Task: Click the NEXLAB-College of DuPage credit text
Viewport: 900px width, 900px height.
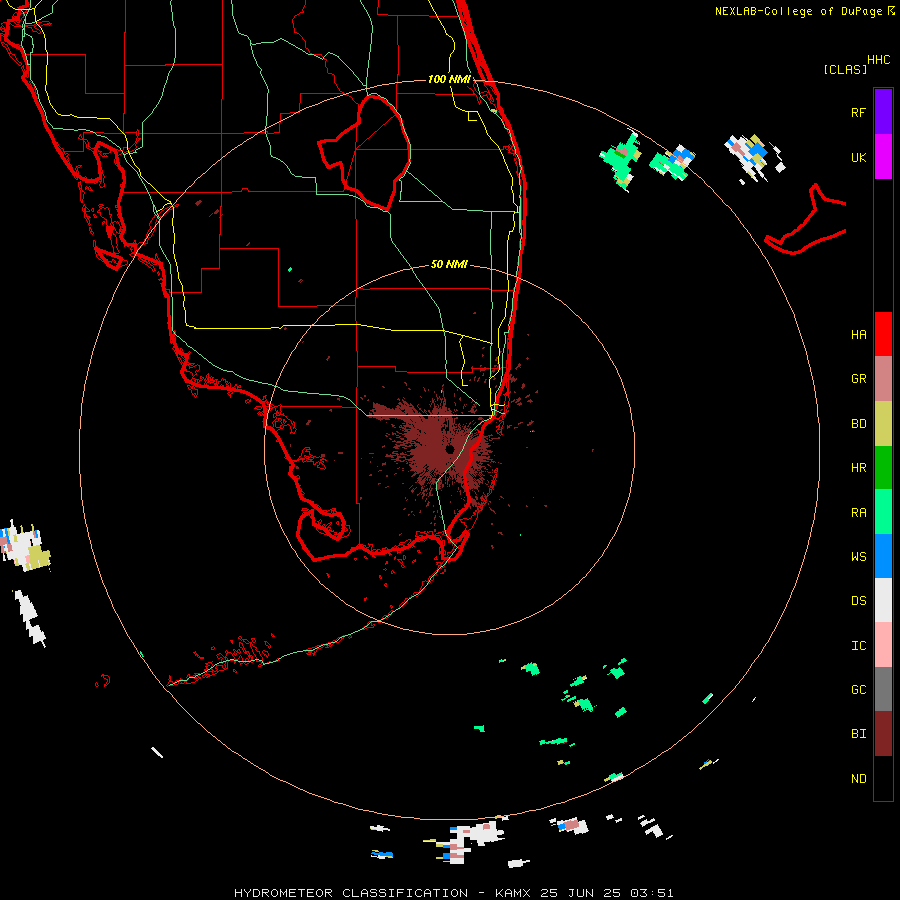Action: (x=805, y=11)
